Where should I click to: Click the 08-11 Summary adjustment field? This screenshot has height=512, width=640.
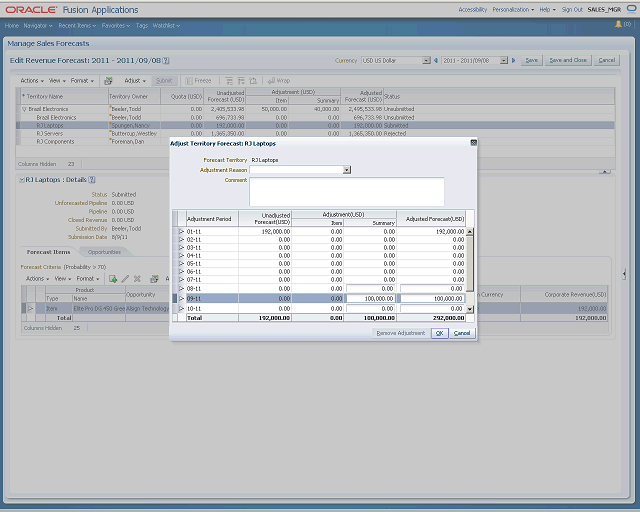371,289
